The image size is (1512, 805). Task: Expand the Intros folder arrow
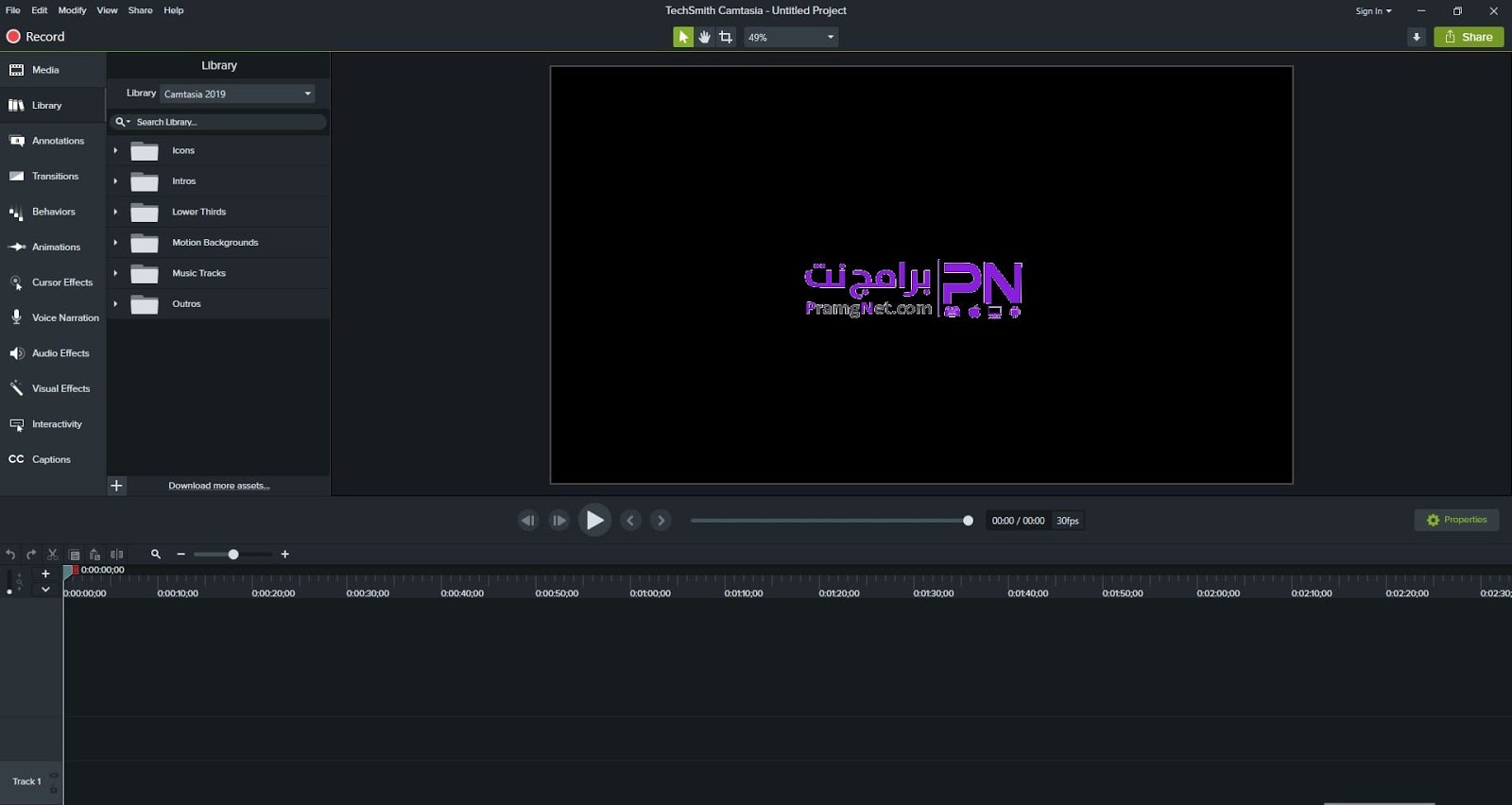115,181
